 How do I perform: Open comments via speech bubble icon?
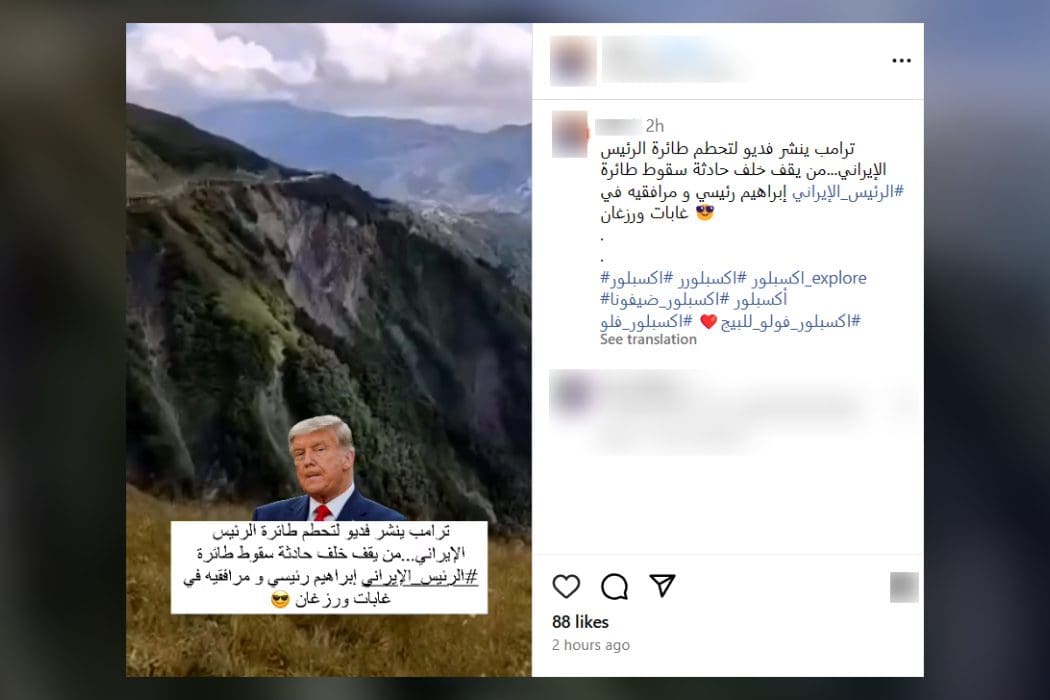click(x=614, y=586)
